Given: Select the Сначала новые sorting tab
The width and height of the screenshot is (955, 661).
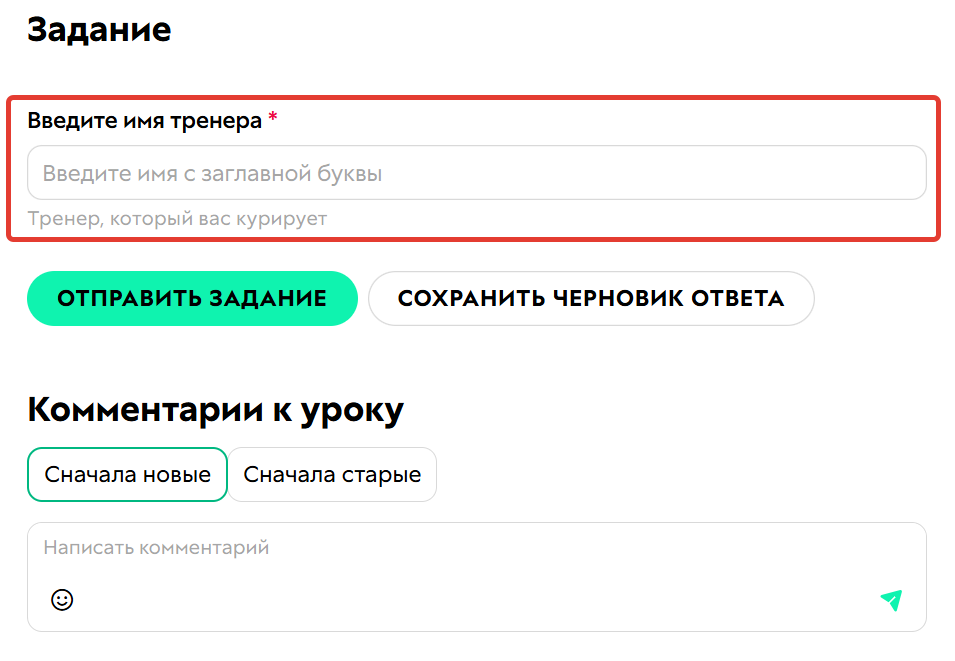Looking at the screenshot, I should (x=127, y=475).
